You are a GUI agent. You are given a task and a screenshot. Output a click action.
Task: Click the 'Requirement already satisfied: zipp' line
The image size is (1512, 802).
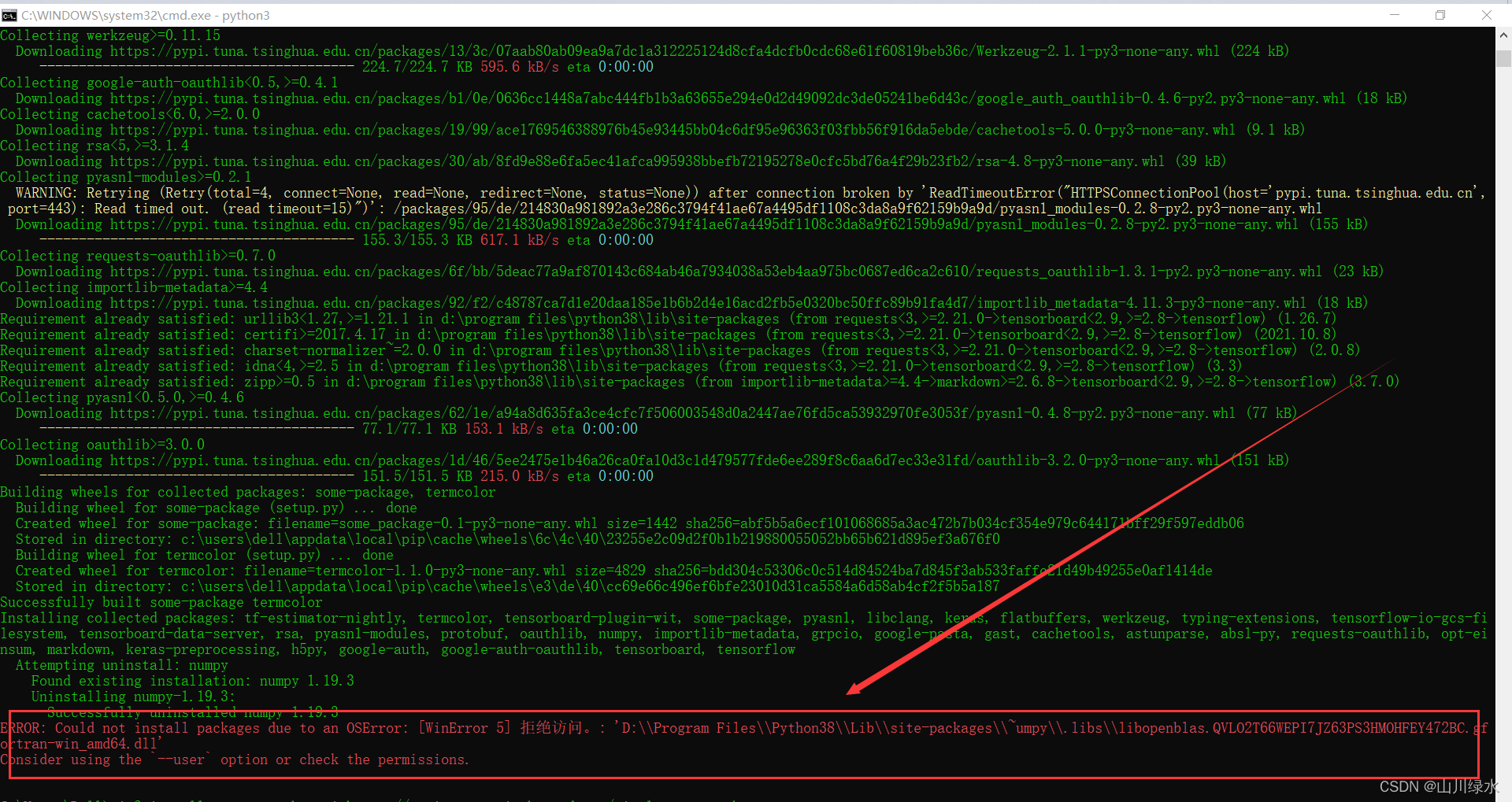click(x=699, y=382)
